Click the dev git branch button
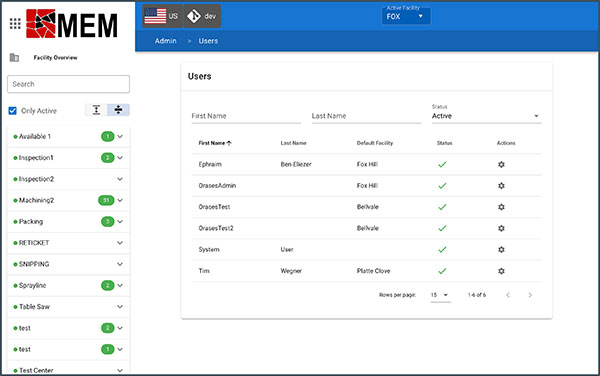The image size is (600, 376). tap(202, 16)
